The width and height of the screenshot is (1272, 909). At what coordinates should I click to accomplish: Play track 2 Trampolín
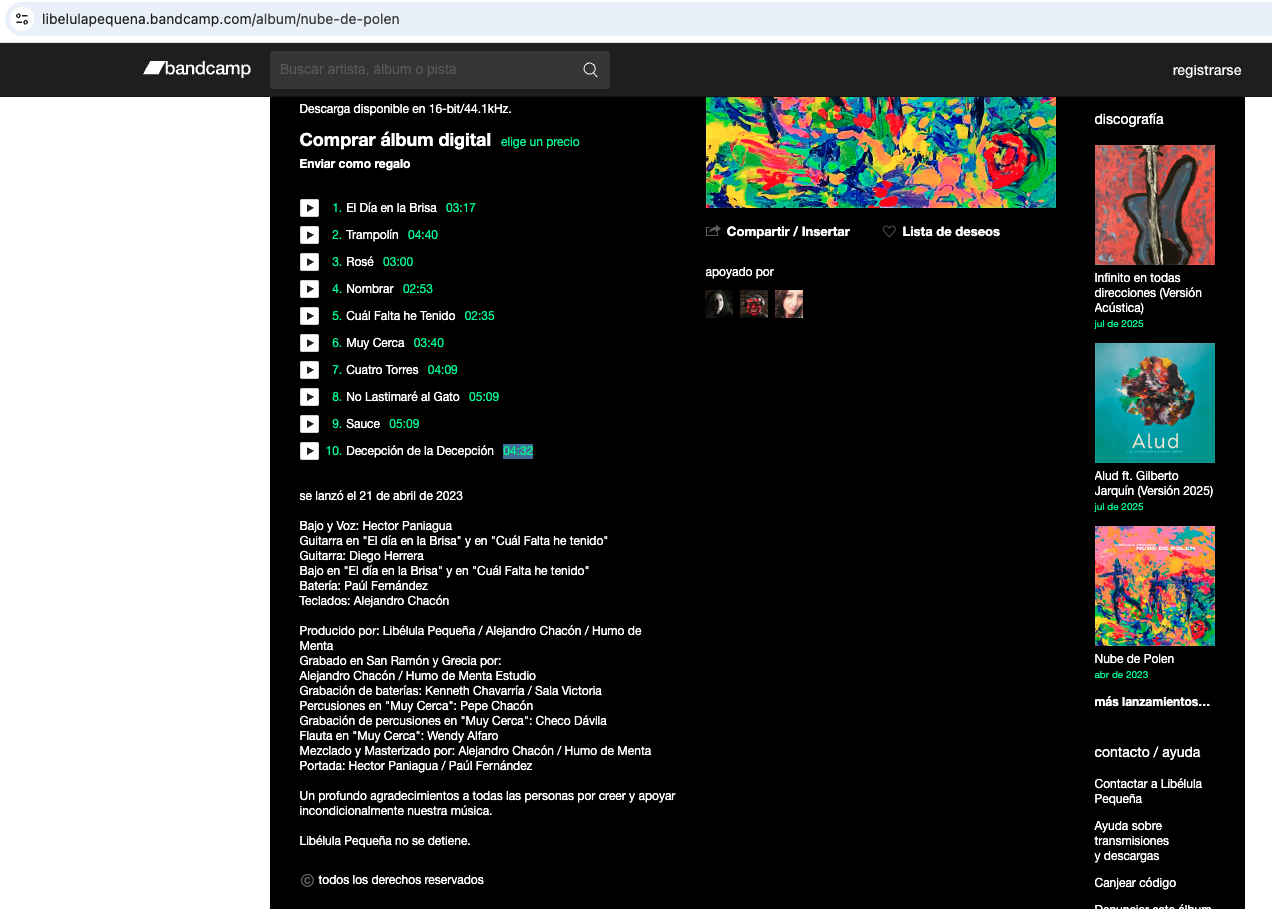pos(309,235)
